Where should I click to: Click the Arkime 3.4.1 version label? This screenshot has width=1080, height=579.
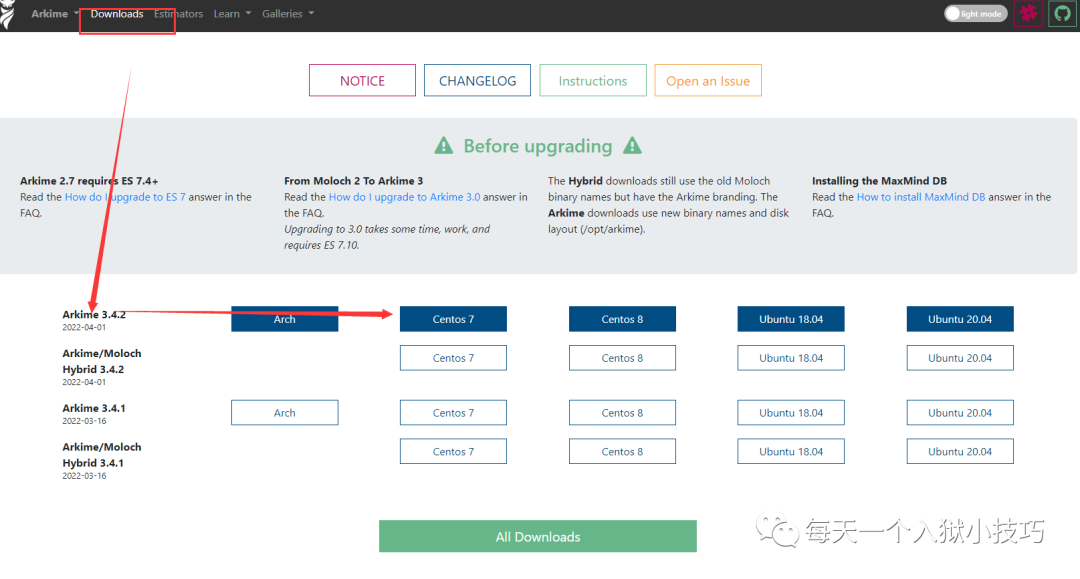pos(94,408)
